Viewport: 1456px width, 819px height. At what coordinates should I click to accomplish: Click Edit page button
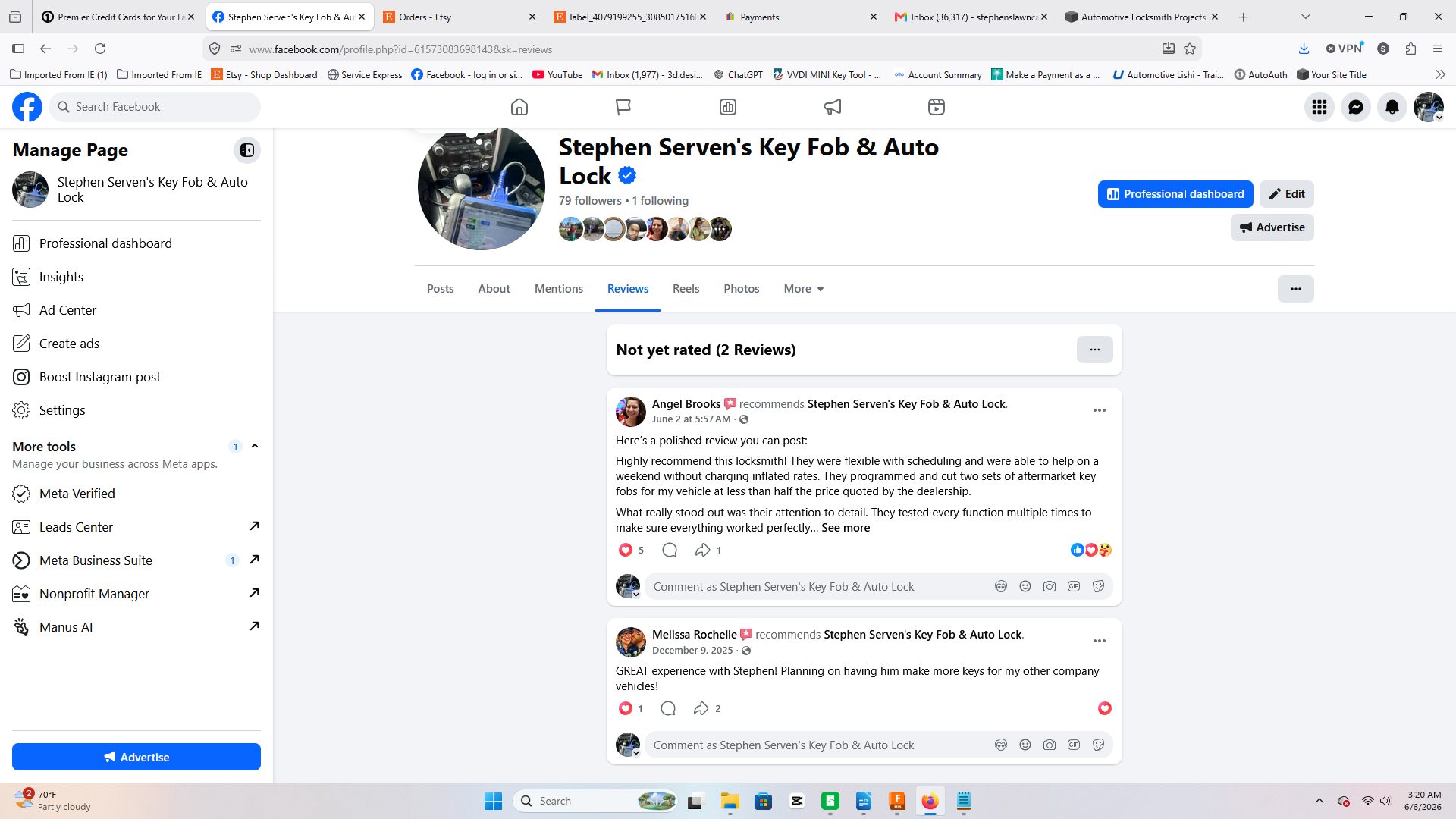click(1287, 194)
